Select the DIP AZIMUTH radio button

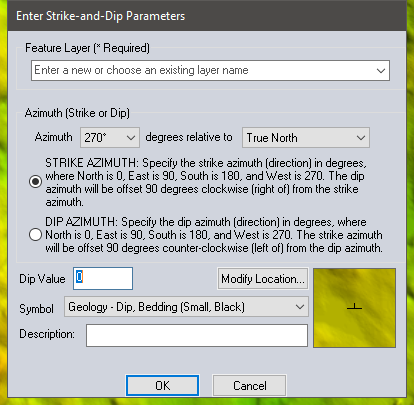point(35,235)
